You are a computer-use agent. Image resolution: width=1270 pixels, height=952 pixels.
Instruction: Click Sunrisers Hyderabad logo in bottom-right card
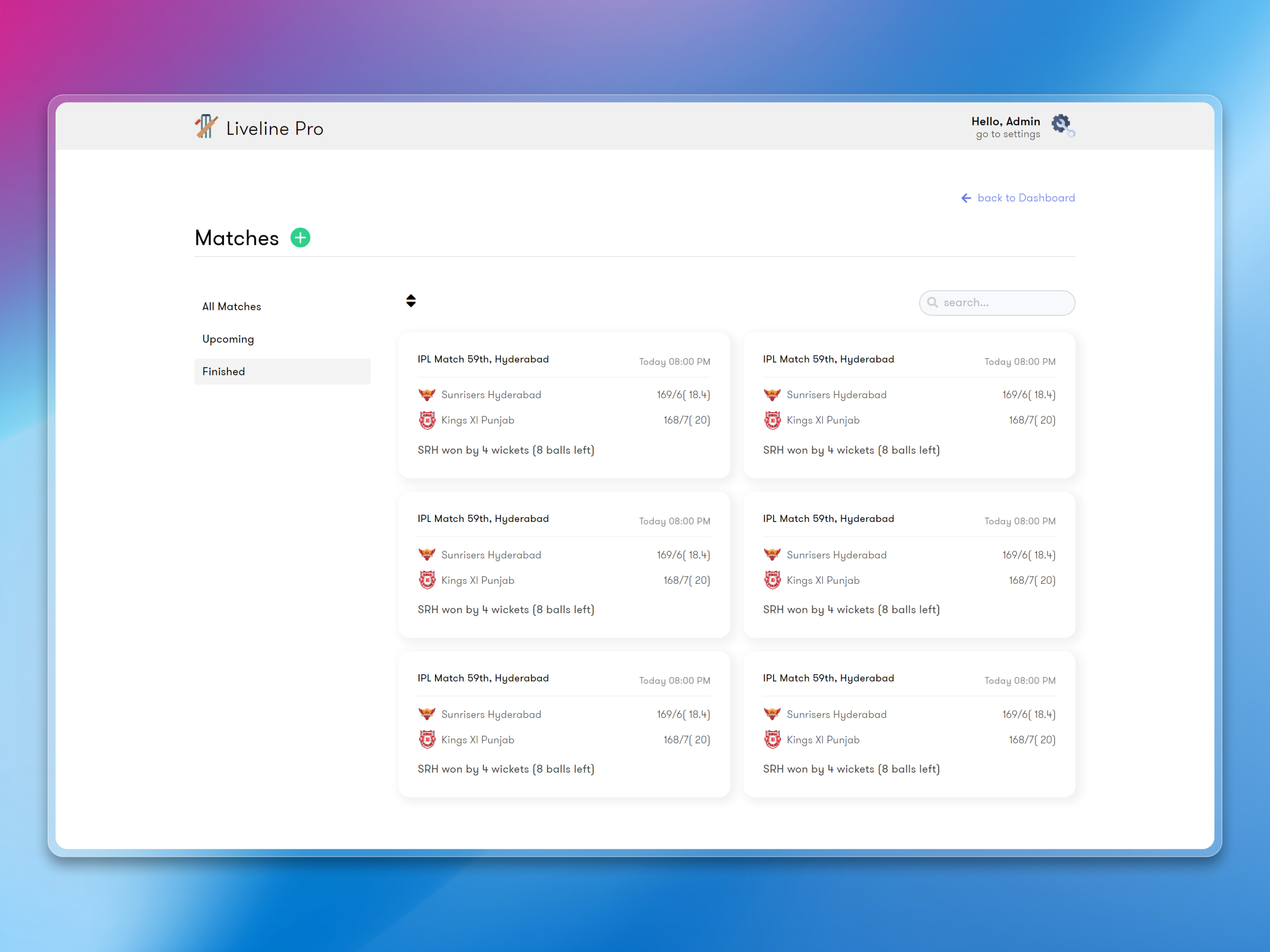click(772, 714)
